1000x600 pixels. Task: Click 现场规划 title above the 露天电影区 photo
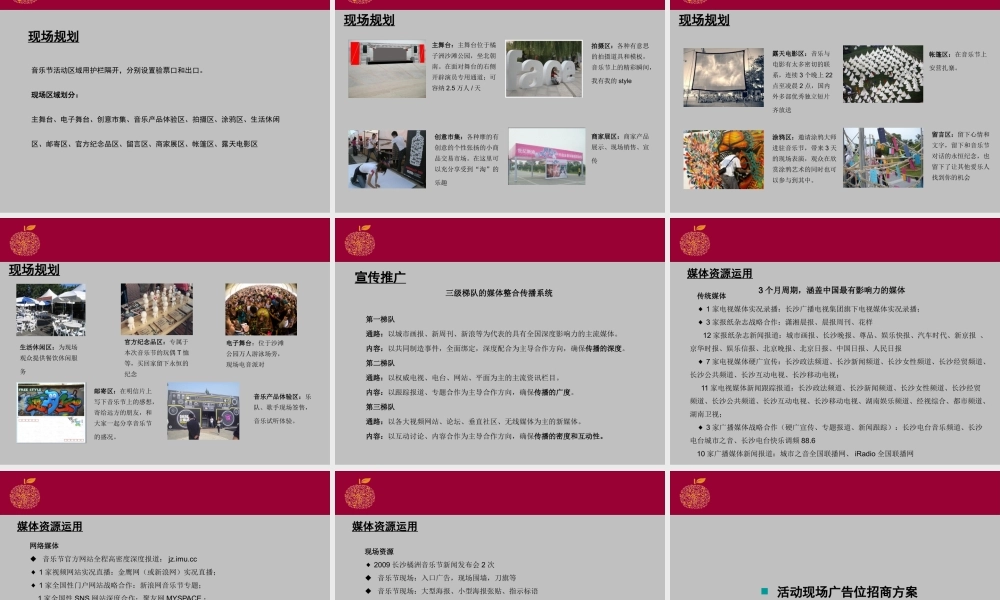tap(704, 20)
